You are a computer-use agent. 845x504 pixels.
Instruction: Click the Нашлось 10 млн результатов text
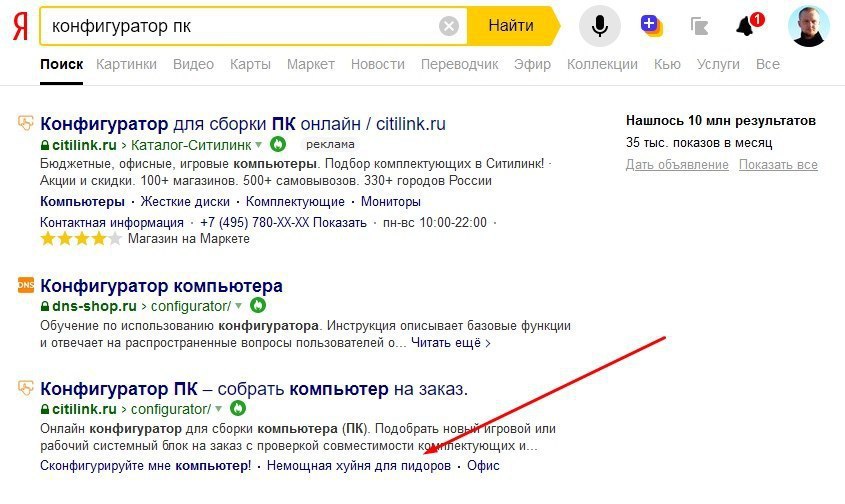pyautogui.click(x=721, y=121)
